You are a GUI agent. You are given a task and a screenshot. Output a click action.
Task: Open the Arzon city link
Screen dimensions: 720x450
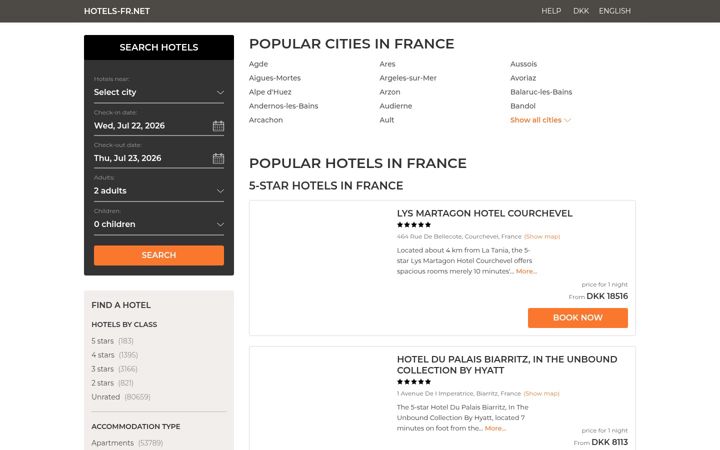[390, 92]
